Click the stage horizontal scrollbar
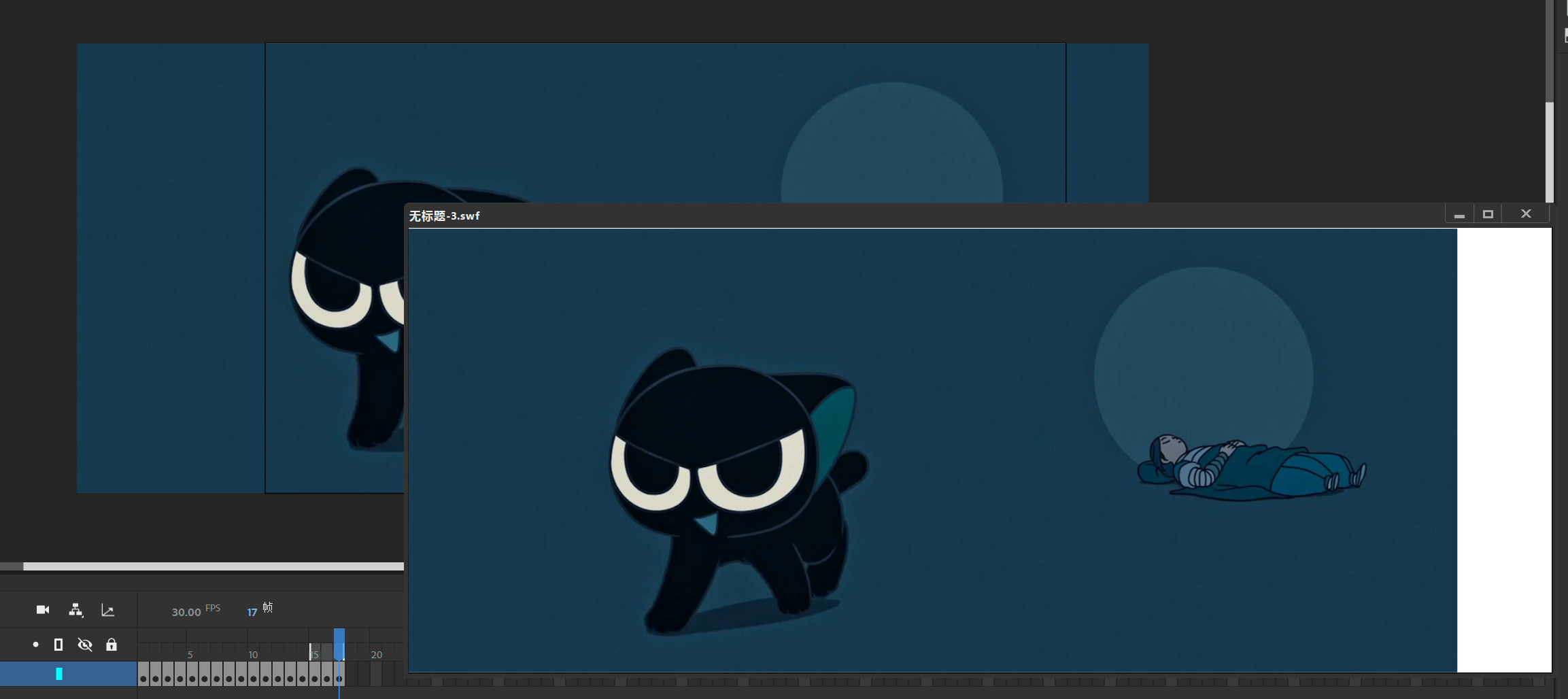The image size is (1568, 699). coord(214,566)
